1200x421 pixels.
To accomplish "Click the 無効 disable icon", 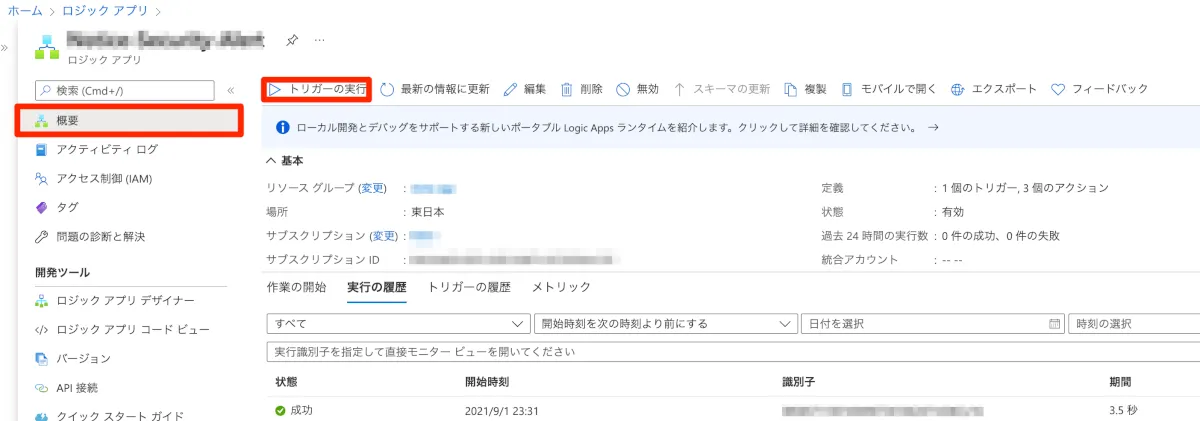I will [x=623, y=89].
